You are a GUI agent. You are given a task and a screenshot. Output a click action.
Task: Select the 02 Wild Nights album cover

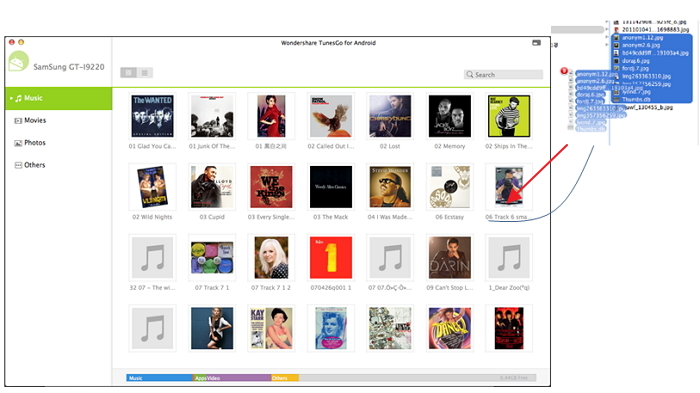pos(152,187)
